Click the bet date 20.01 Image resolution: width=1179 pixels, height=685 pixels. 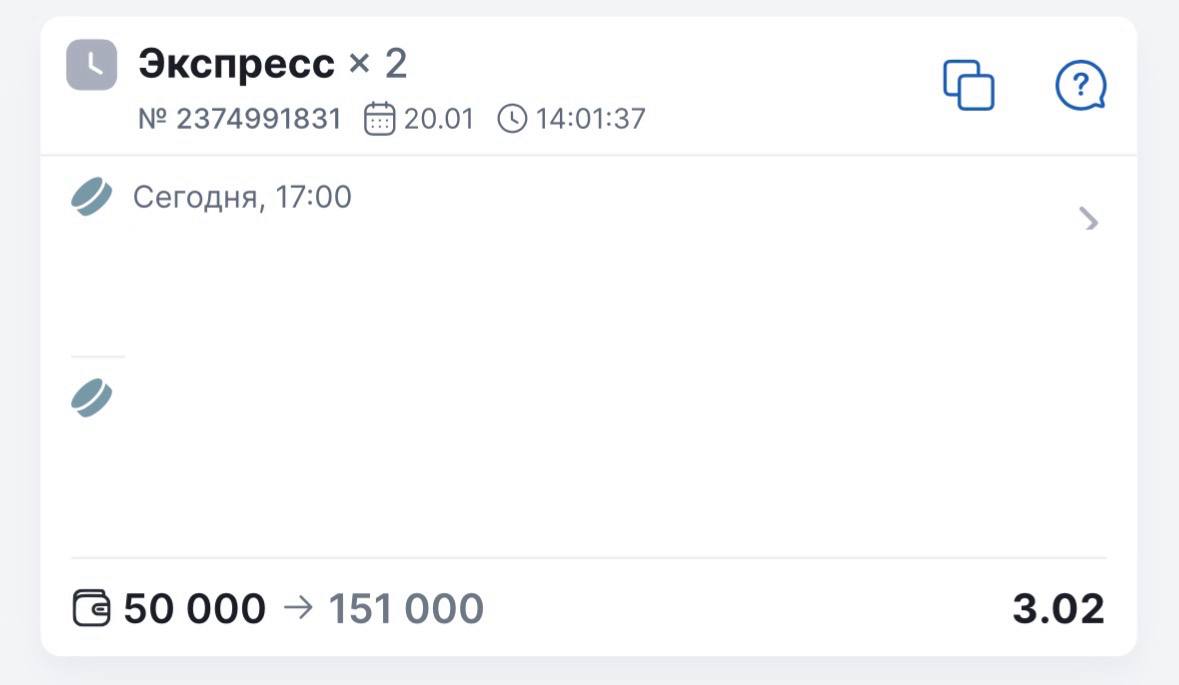tap(438, 120)
